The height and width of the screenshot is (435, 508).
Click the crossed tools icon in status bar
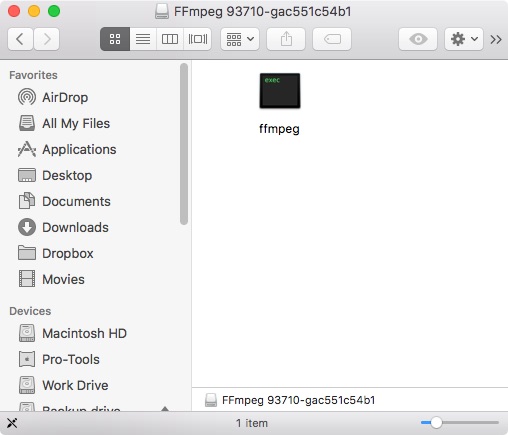point(12,423)
